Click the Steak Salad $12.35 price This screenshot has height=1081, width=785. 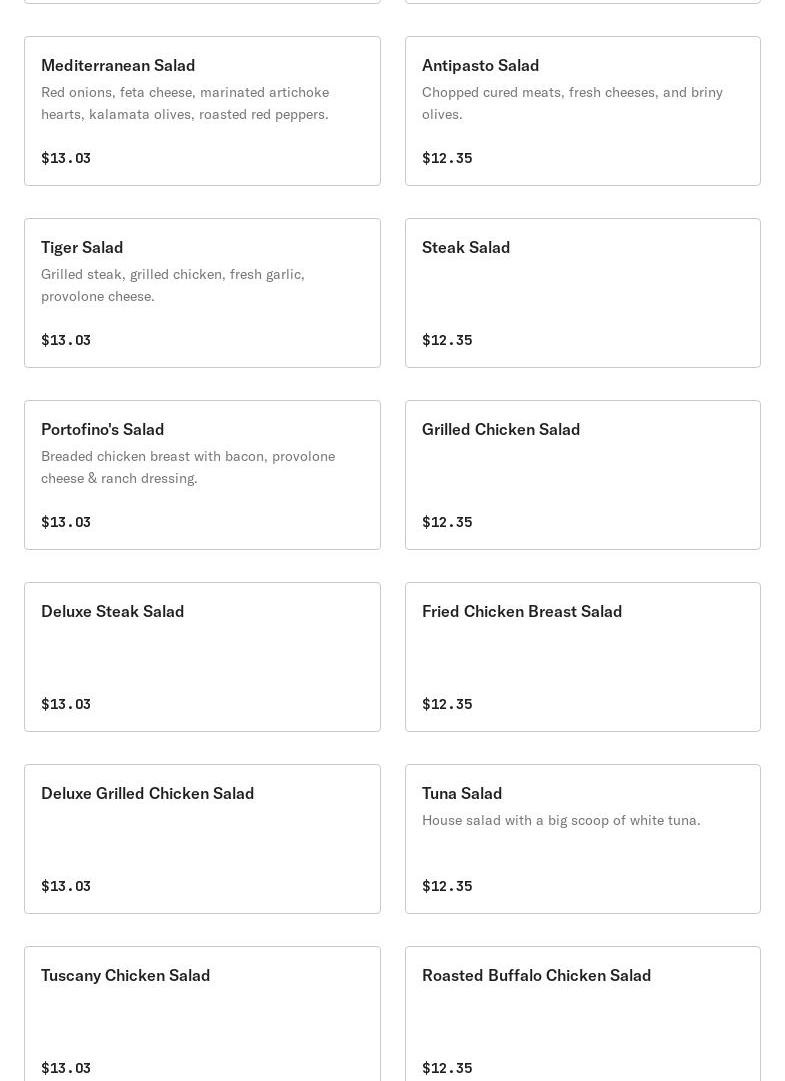447,340
